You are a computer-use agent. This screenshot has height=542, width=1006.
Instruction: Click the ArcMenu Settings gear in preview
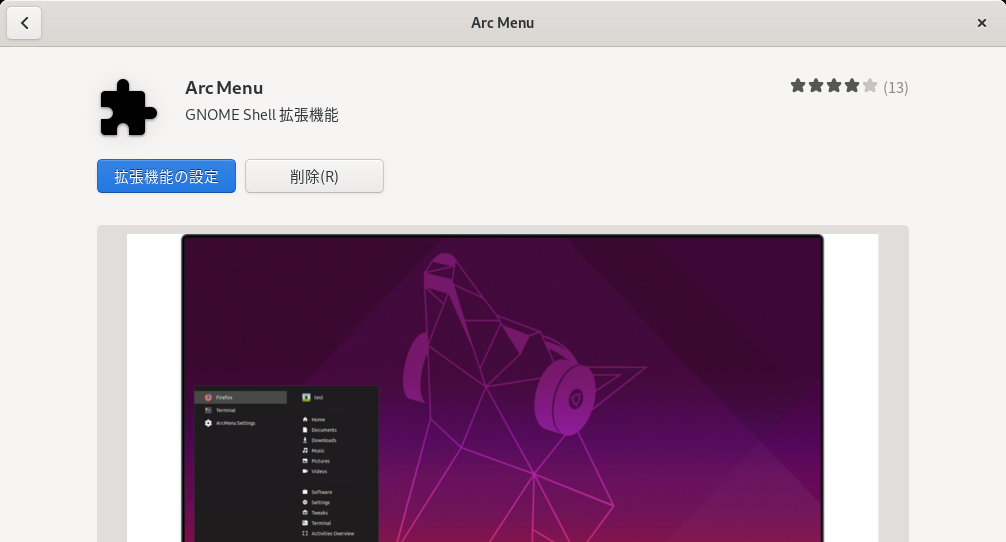click(208, 423)
